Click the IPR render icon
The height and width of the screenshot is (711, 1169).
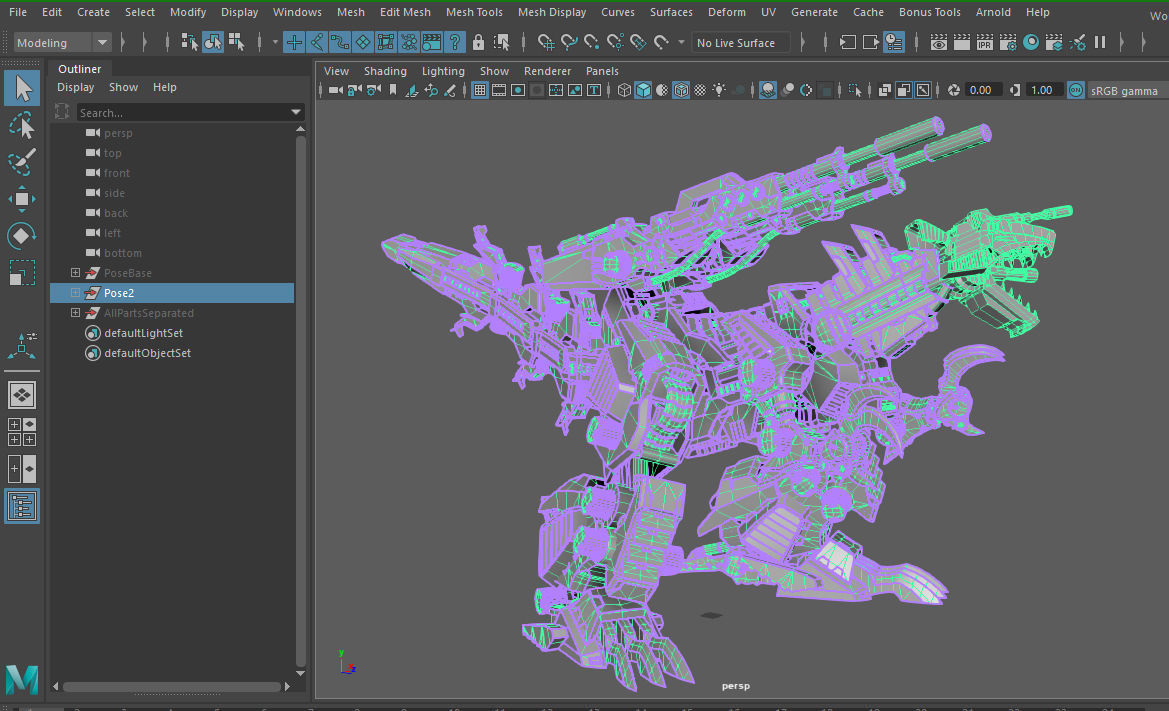(x=984, y=42)
